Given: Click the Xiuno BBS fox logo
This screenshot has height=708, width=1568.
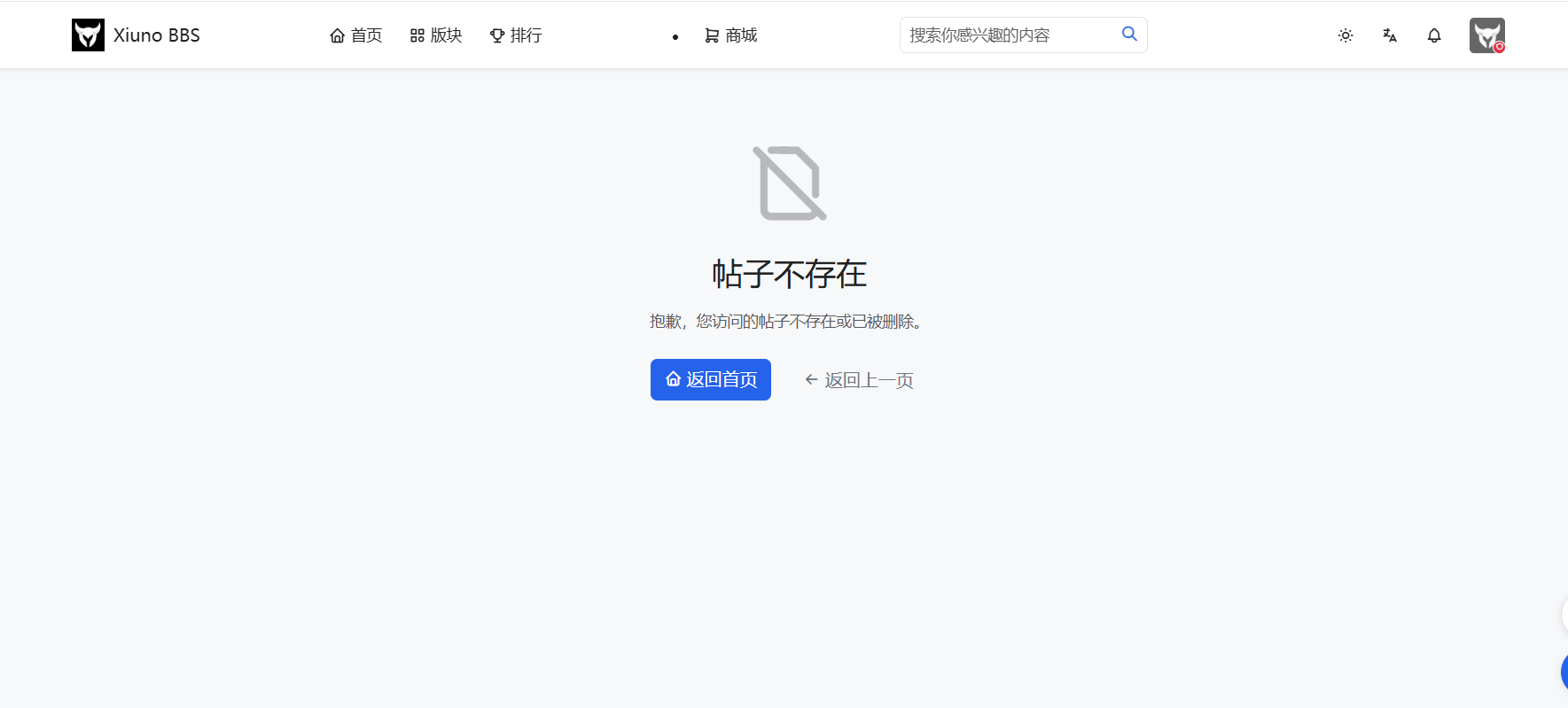Looking at the screenshot, I should (x=88, y=35).
